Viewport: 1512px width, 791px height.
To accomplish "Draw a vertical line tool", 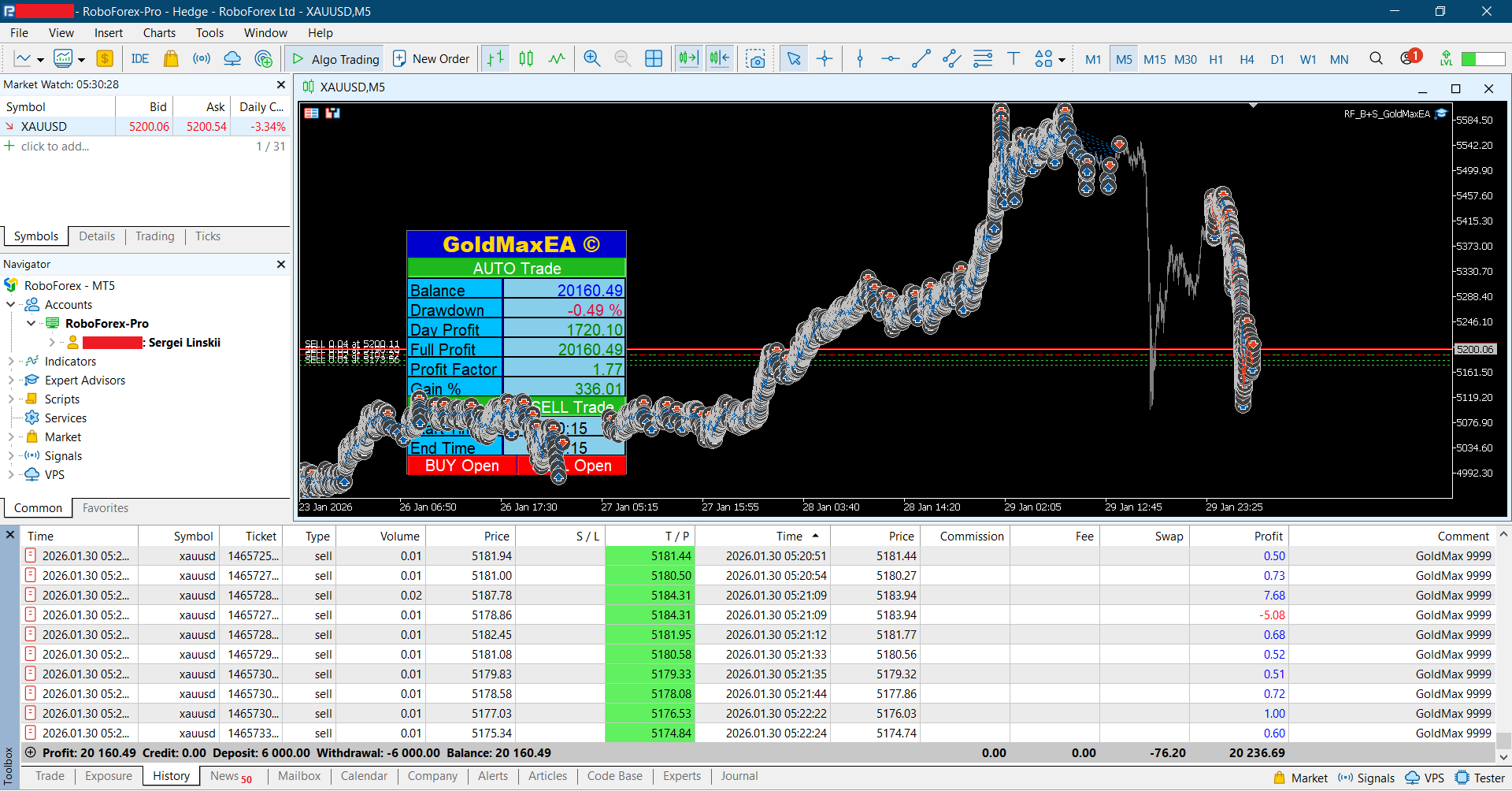I will (860, 58).
